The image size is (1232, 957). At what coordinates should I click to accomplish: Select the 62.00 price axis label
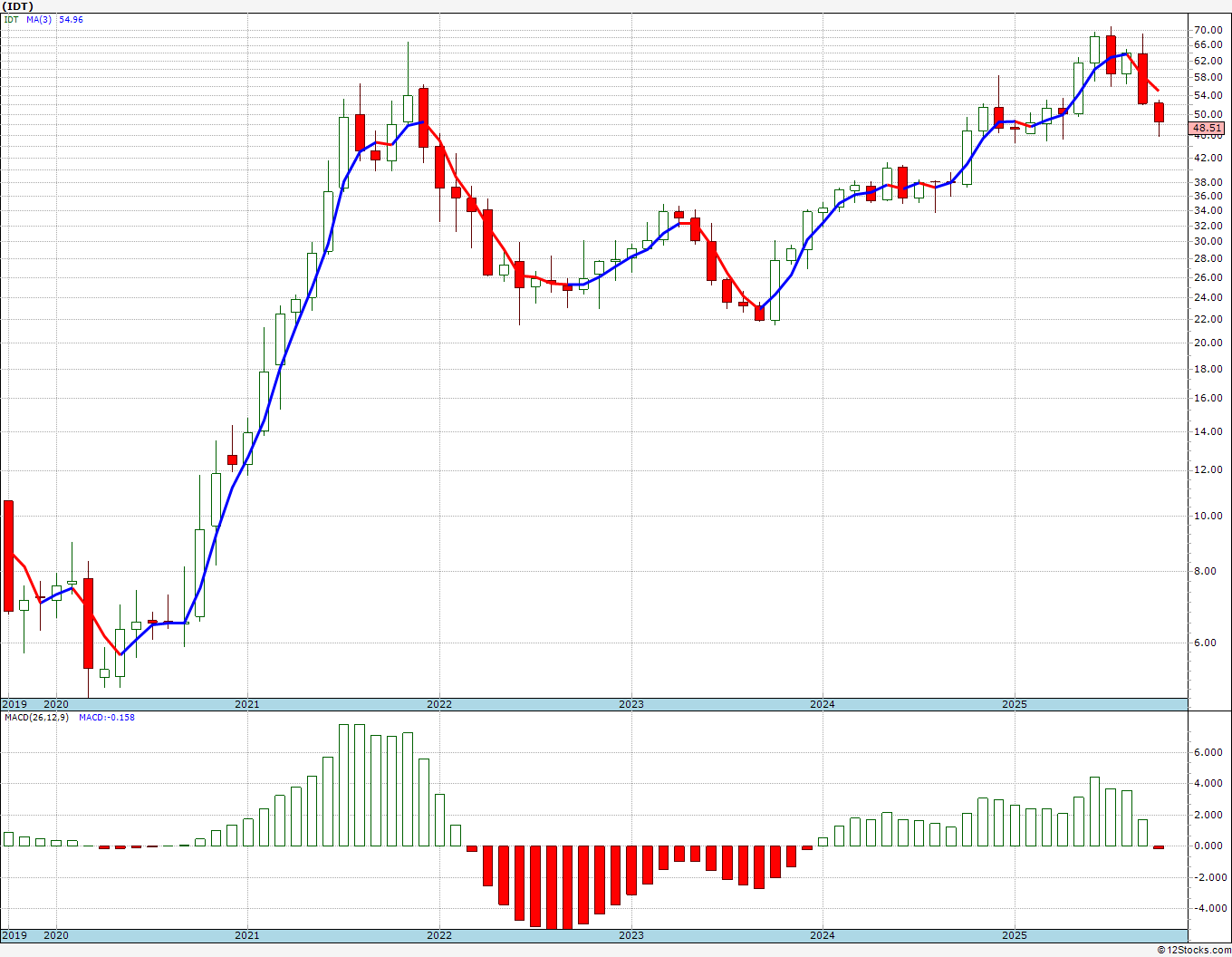pyautogui.click(x=1208, y=61)
